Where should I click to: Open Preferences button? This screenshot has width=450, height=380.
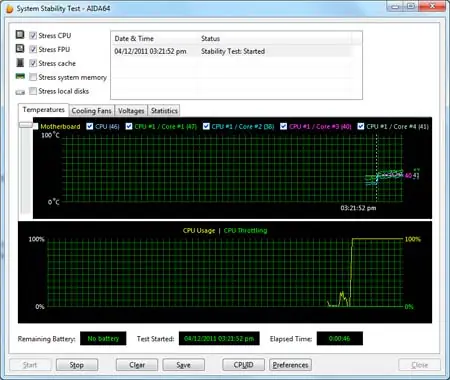click(290, 365)
